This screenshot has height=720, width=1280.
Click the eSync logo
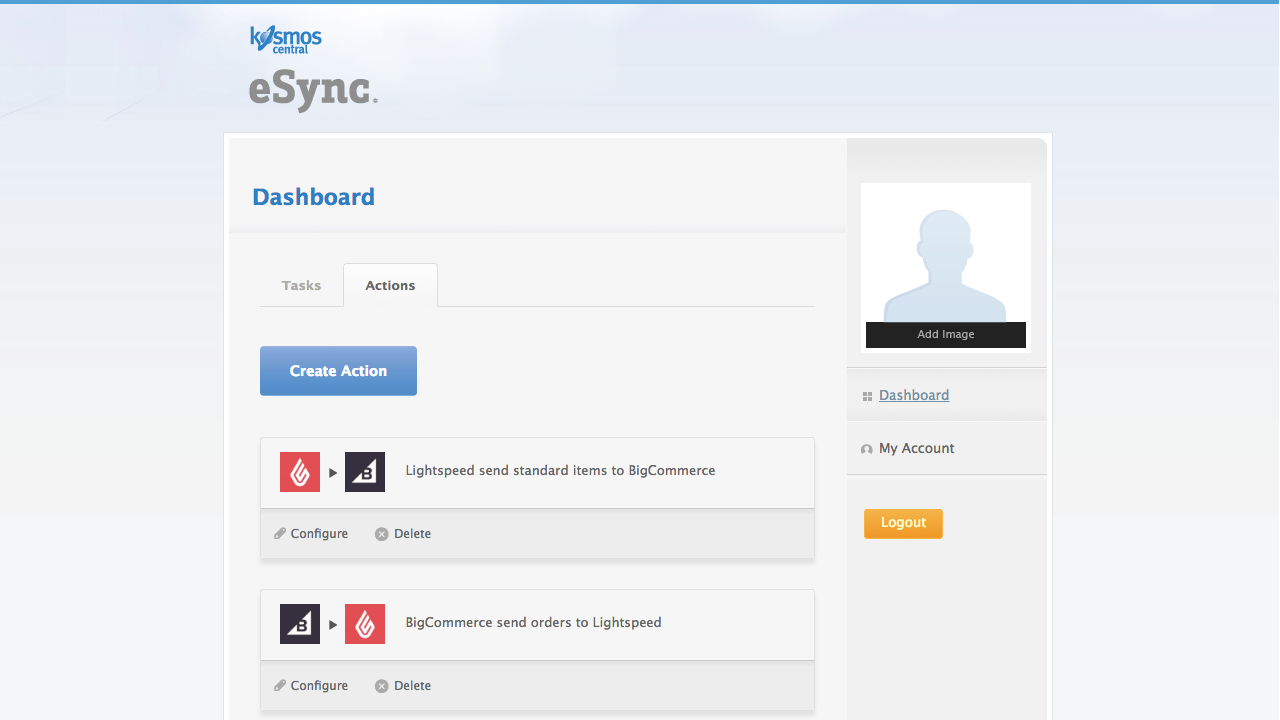[313, 90]
